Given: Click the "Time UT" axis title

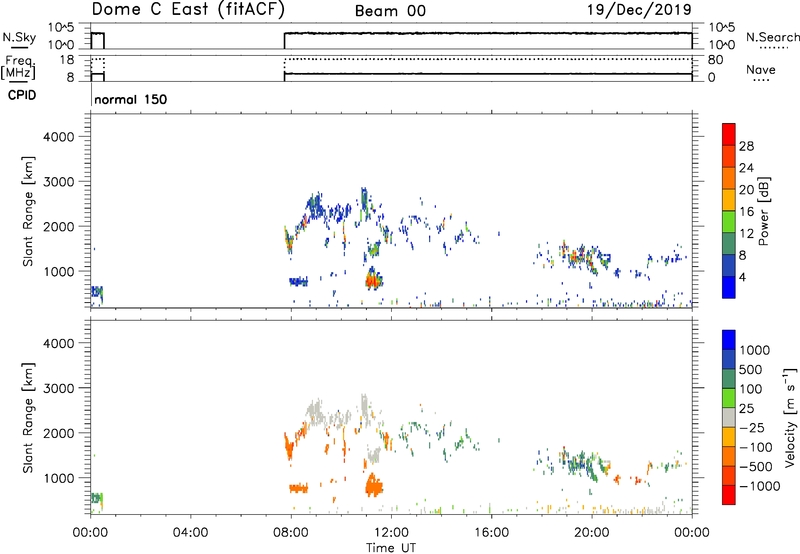Looking at the screenshot, I should point(391,548).
